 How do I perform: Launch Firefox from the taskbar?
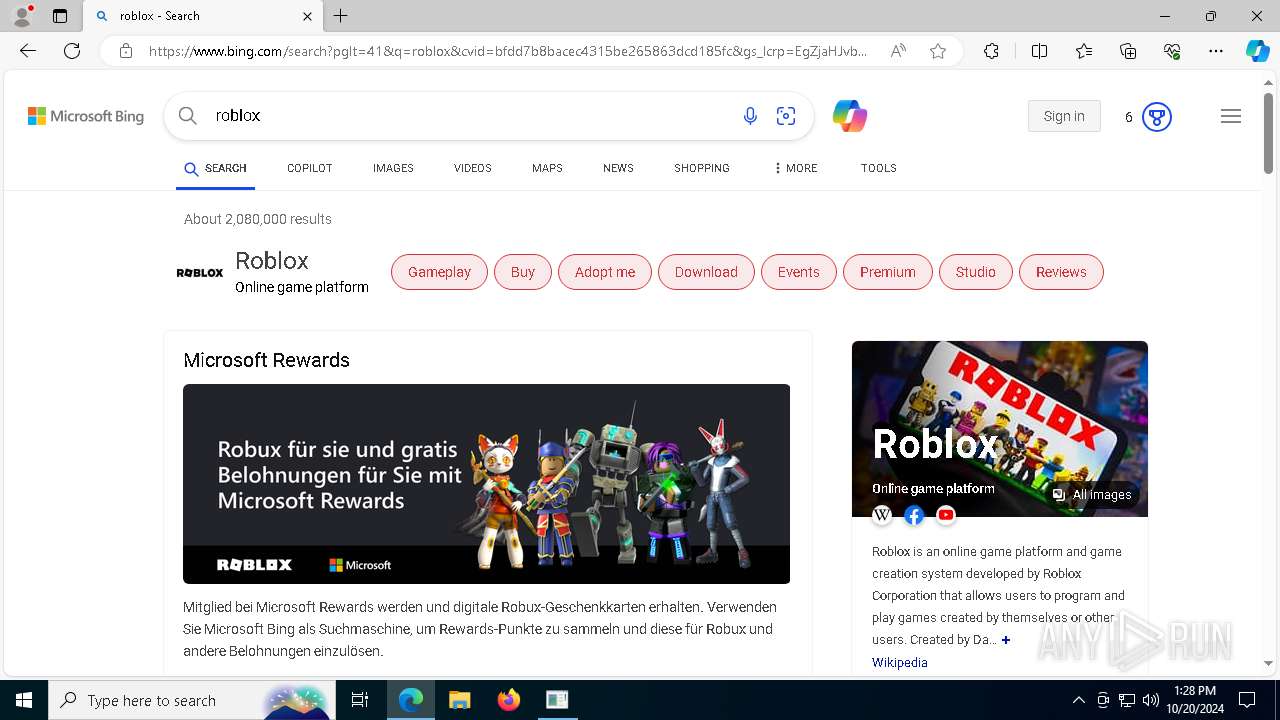coord(509,700)
